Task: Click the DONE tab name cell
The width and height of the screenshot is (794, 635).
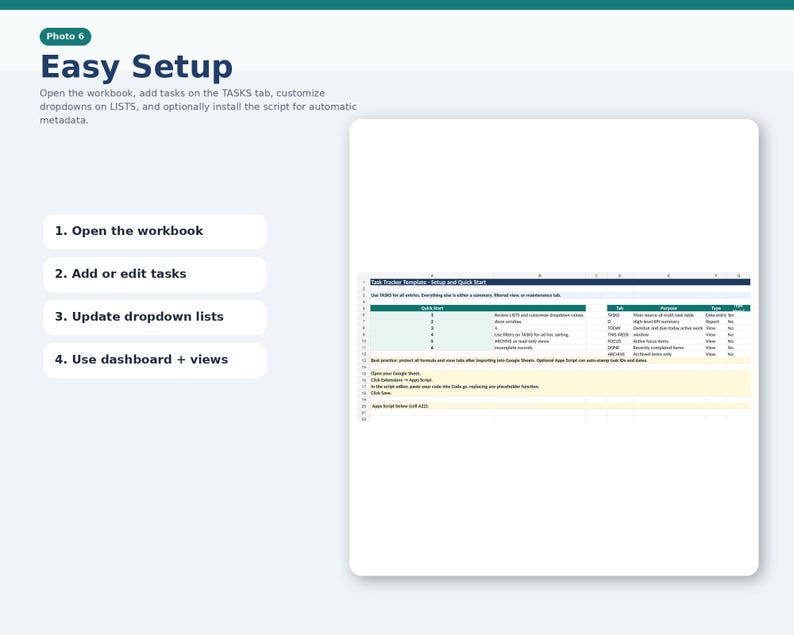Action: pyautogui.click(x=619, y=348)
